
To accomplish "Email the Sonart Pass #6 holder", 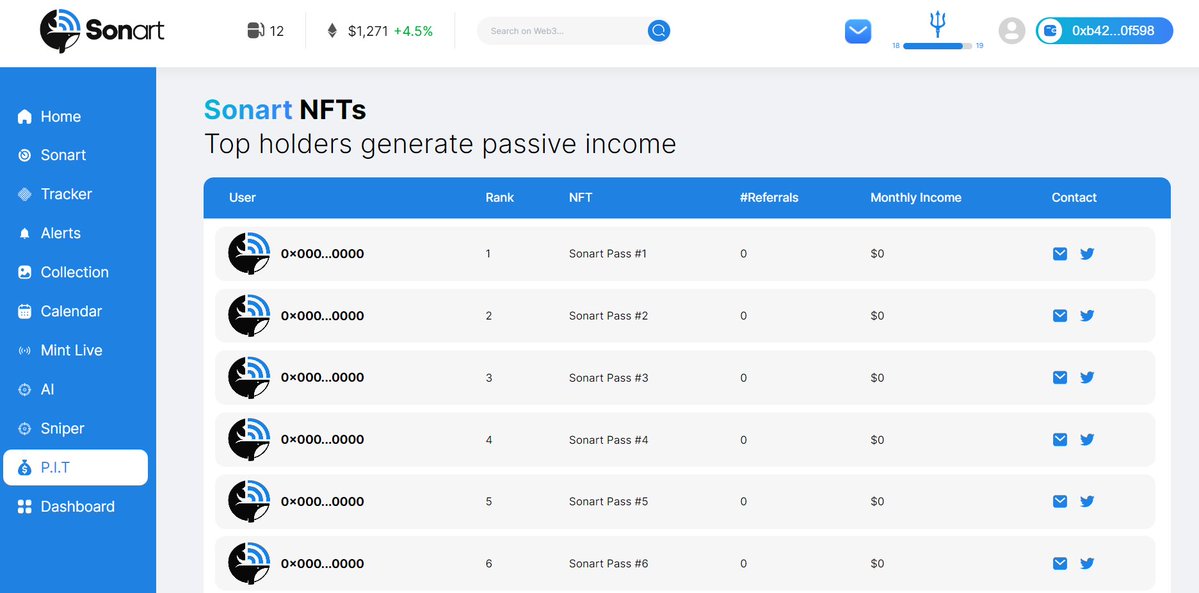I will tap(1060, 563).
